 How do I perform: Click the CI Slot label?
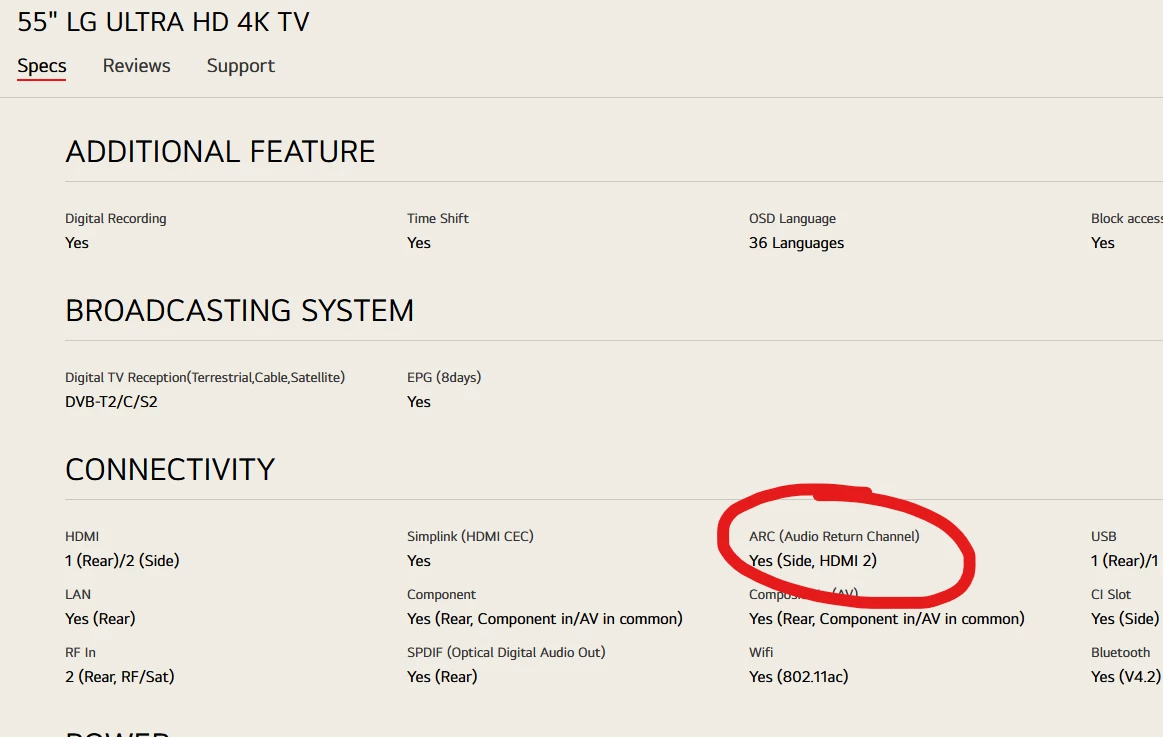pyautogui.click(x=1110, y=595)
